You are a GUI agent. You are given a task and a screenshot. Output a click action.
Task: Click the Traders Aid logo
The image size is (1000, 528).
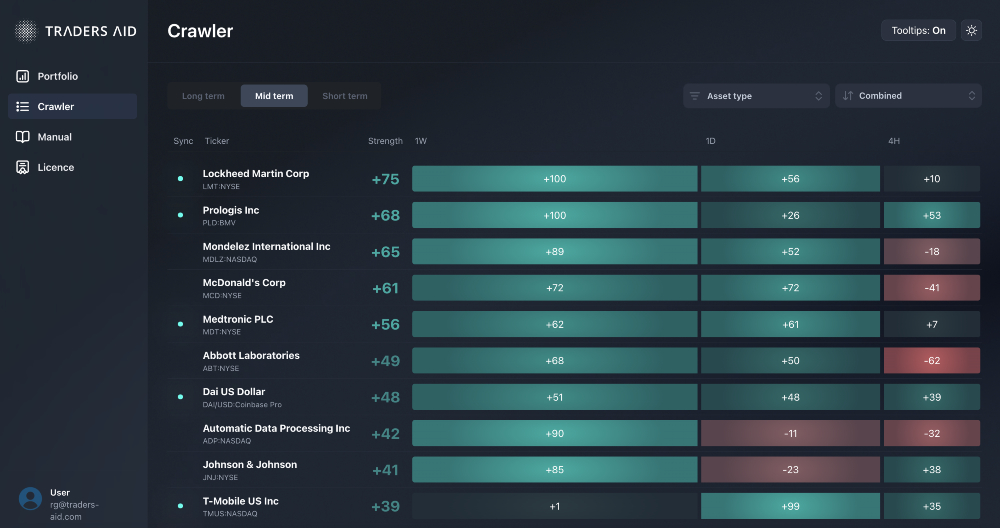pos(27,31)
